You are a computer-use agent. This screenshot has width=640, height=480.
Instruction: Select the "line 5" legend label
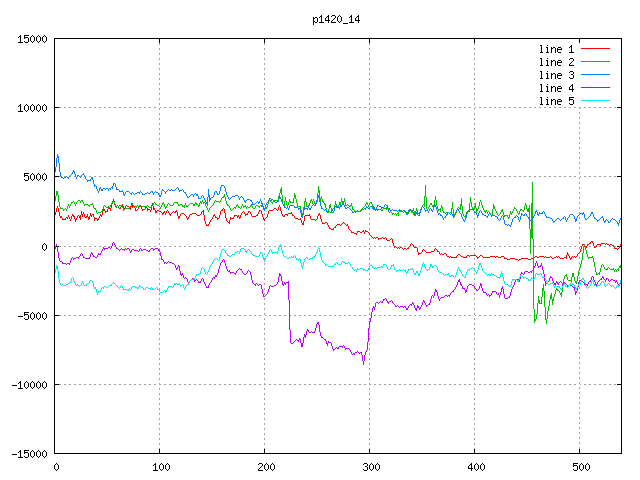[x=556, y=101]
